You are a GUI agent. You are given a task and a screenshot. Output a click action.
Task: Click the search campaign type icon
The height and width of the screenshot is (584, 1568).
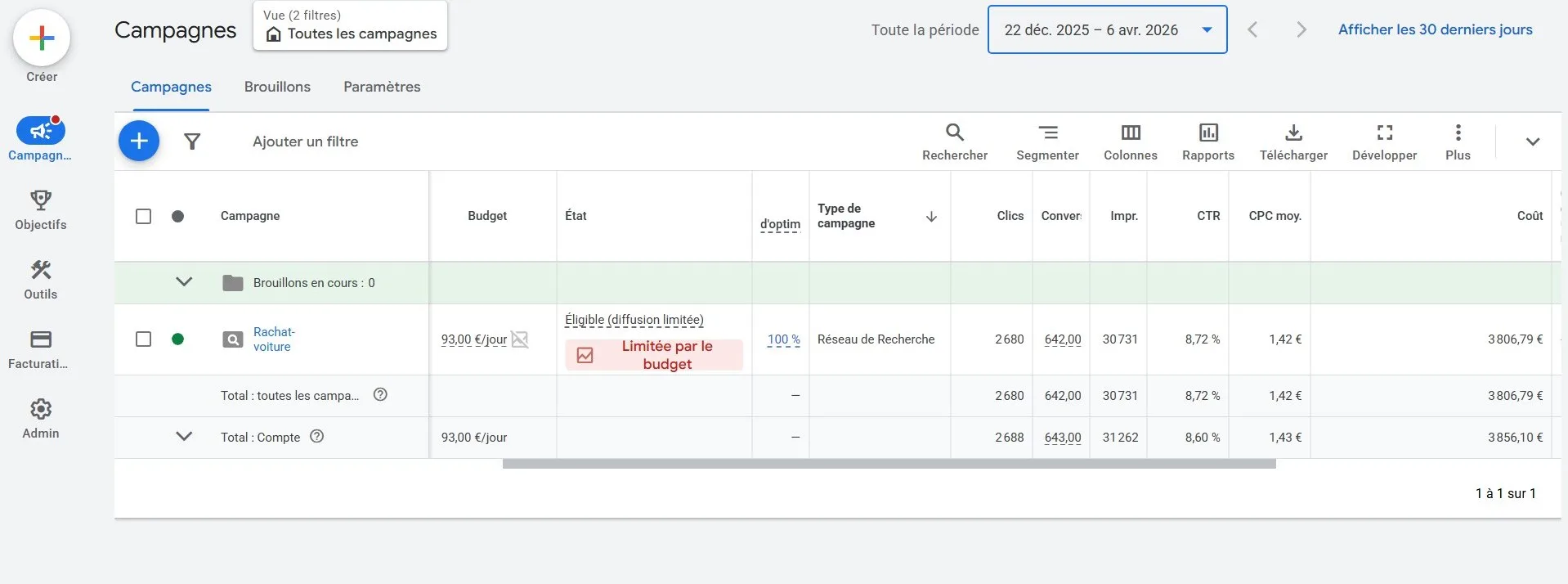click(x=233, y=339)
